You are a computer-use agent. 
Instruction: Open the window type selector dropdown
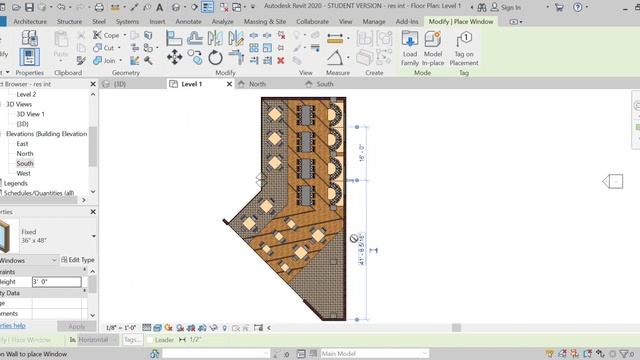93,236
